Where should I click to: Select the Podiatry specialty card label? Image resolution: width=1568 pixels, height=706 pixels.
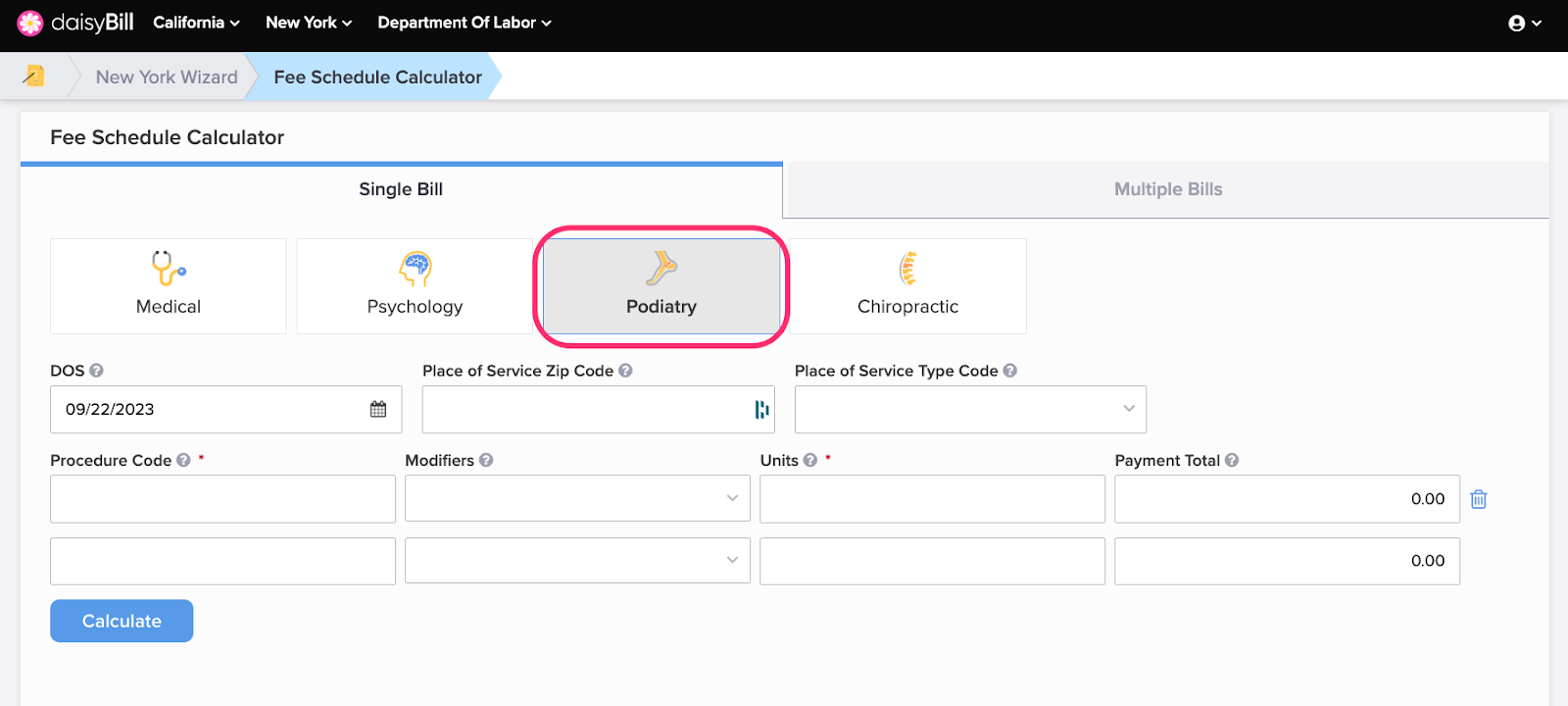point(661,307)
